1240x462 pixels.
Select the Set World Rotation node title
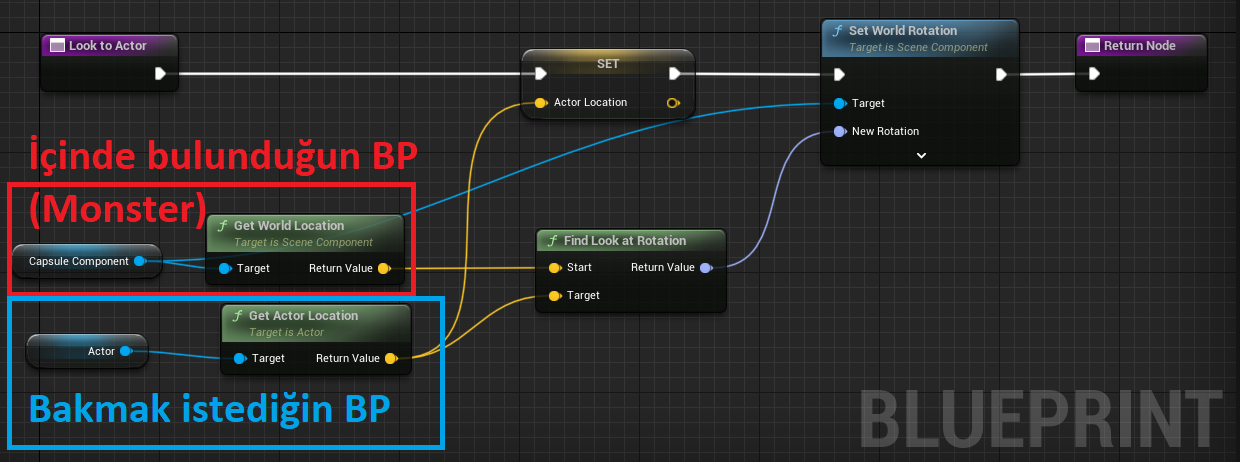point(903,31)
